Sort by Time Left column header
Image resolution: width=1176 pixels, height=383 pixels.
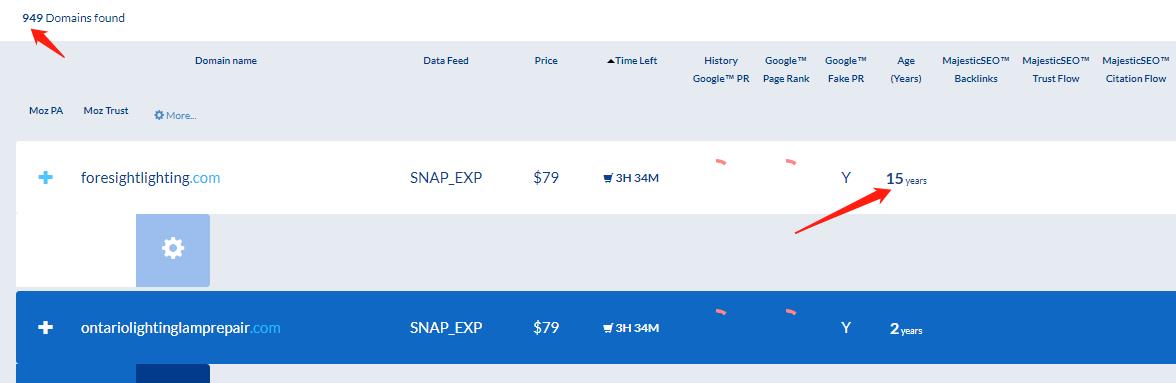[632, 61]
